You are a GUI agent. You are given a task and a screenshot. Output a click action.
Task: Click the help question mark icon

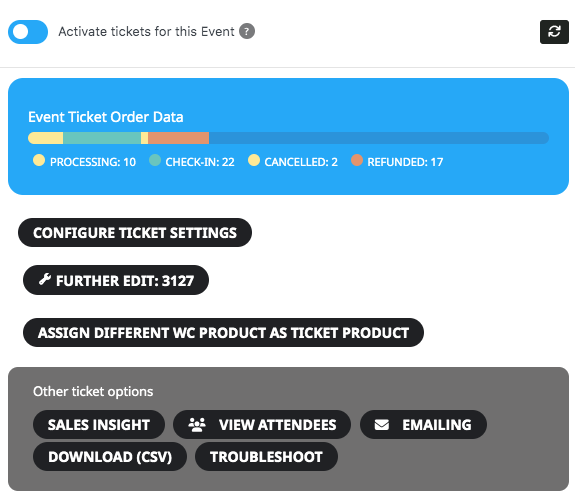point(247,31)
